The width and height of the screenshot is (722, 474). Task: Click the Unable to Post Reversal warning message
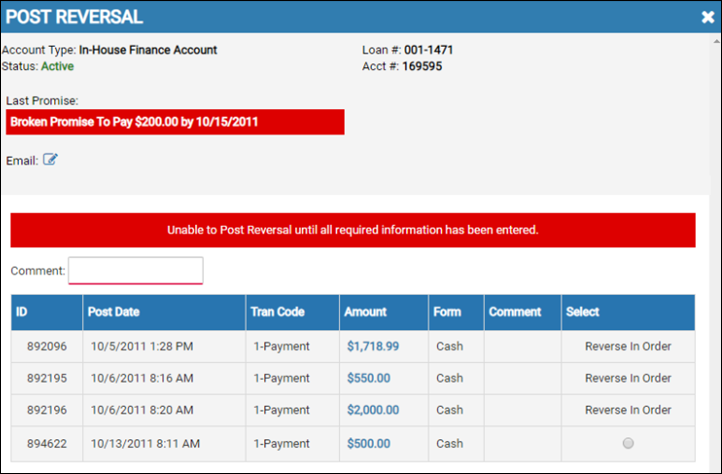(353, 230)
